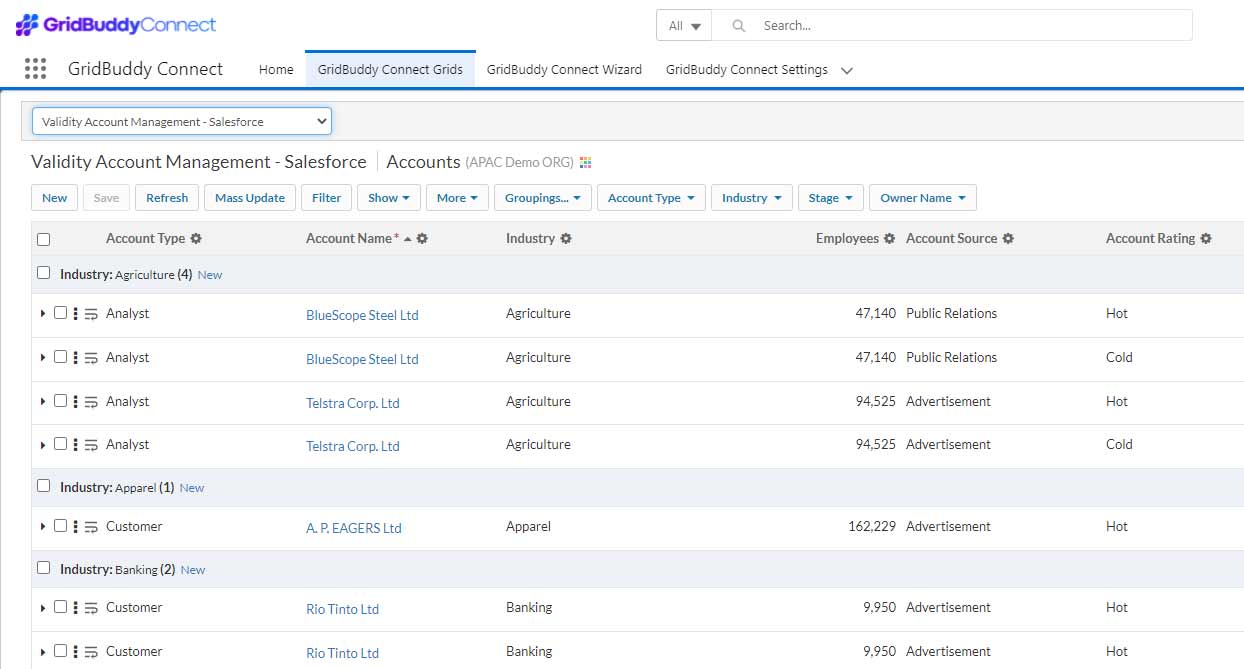Expand chevron next to GridBuddy Connect Settings

pyautogui.click(x=847, y=71)
